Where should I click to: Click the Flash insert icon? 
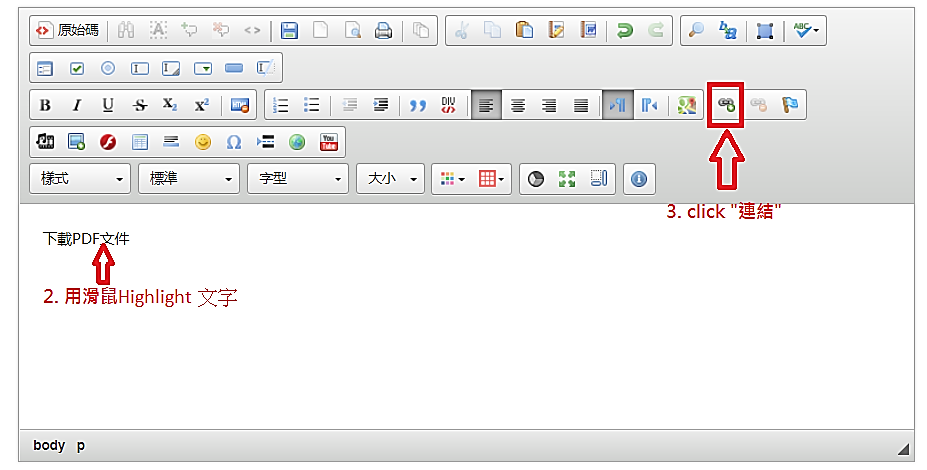pyautogui.click(x=108, y=142)
